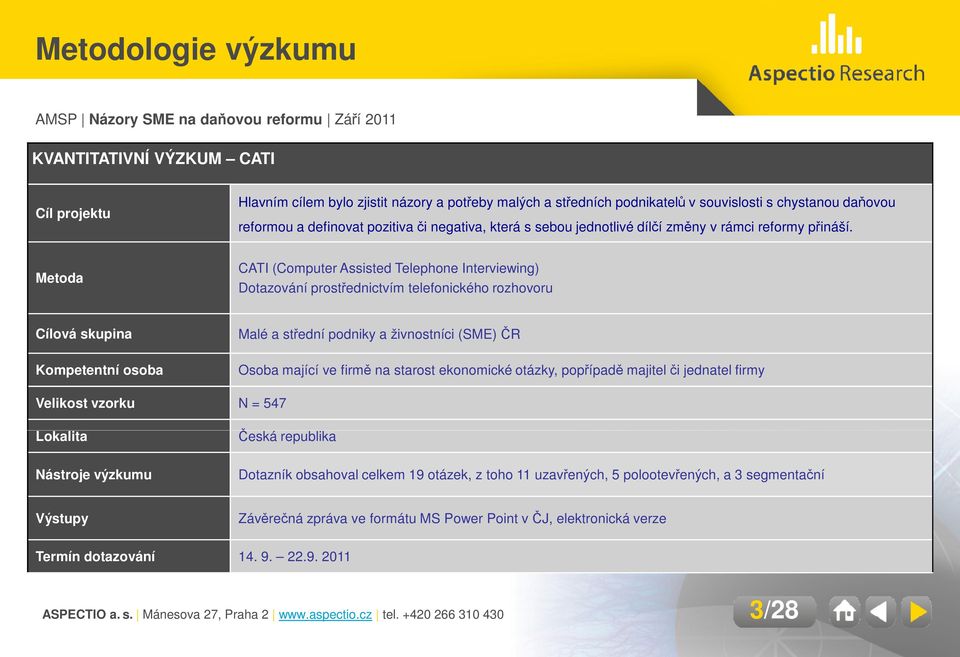The width and height of the screenshot is (960, 657).
Task: Click the 'Velikost vzorku' row label
Action: coord(85,403)
